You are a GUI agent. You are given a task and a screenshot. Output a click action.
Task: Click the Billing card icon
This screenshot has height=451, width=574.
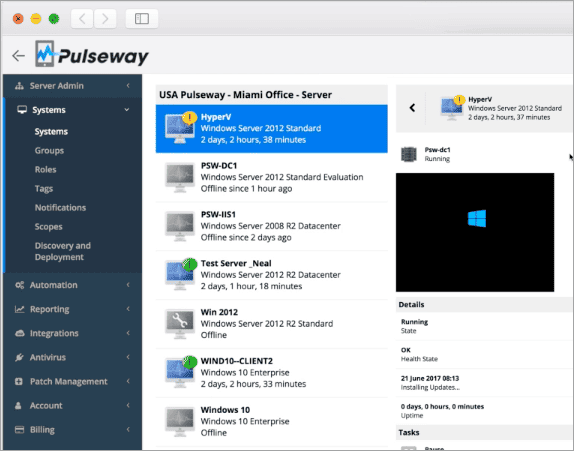(19, 430)
